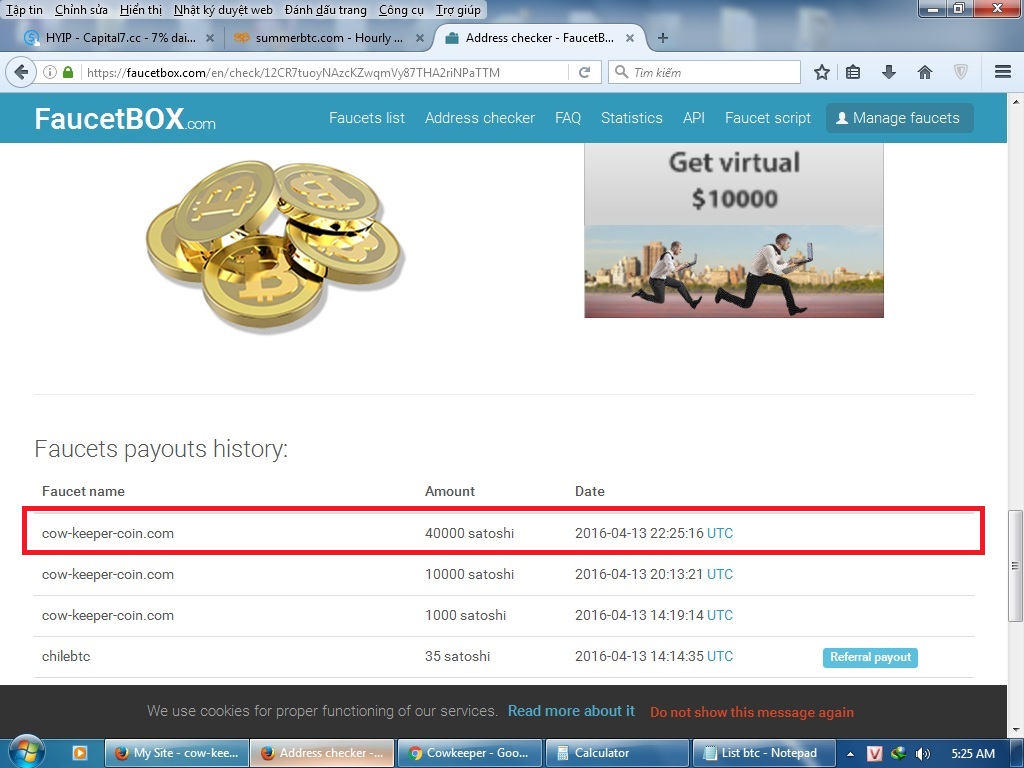The height and width of the screenshot is (768, 1024).
Task: Select the Address checker - FaucetBox tab
Action: coord(539,38)
